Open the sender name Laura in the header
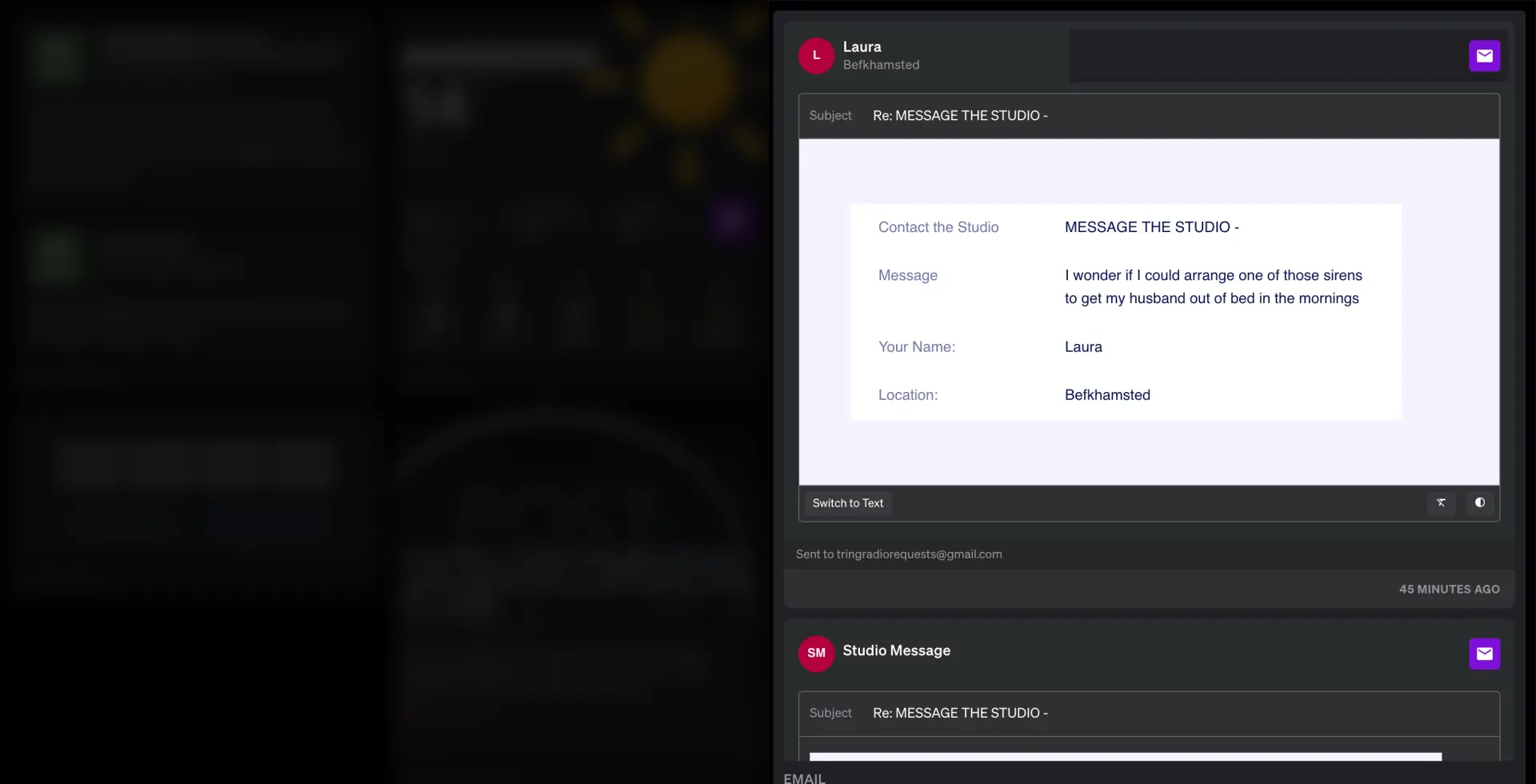The image size is (1536, 784). 862,47
